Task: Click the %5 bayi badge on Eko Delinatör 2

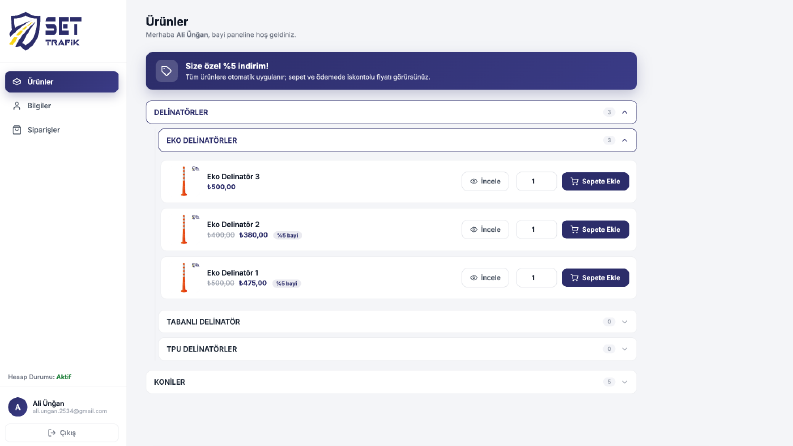Action: tap(287, 235)
